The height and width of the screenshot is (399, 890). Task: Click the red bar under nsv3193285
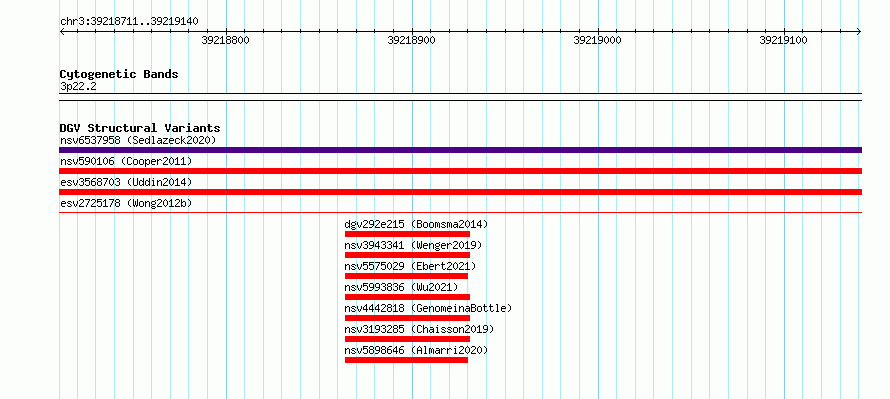click(x=407, y=339)
